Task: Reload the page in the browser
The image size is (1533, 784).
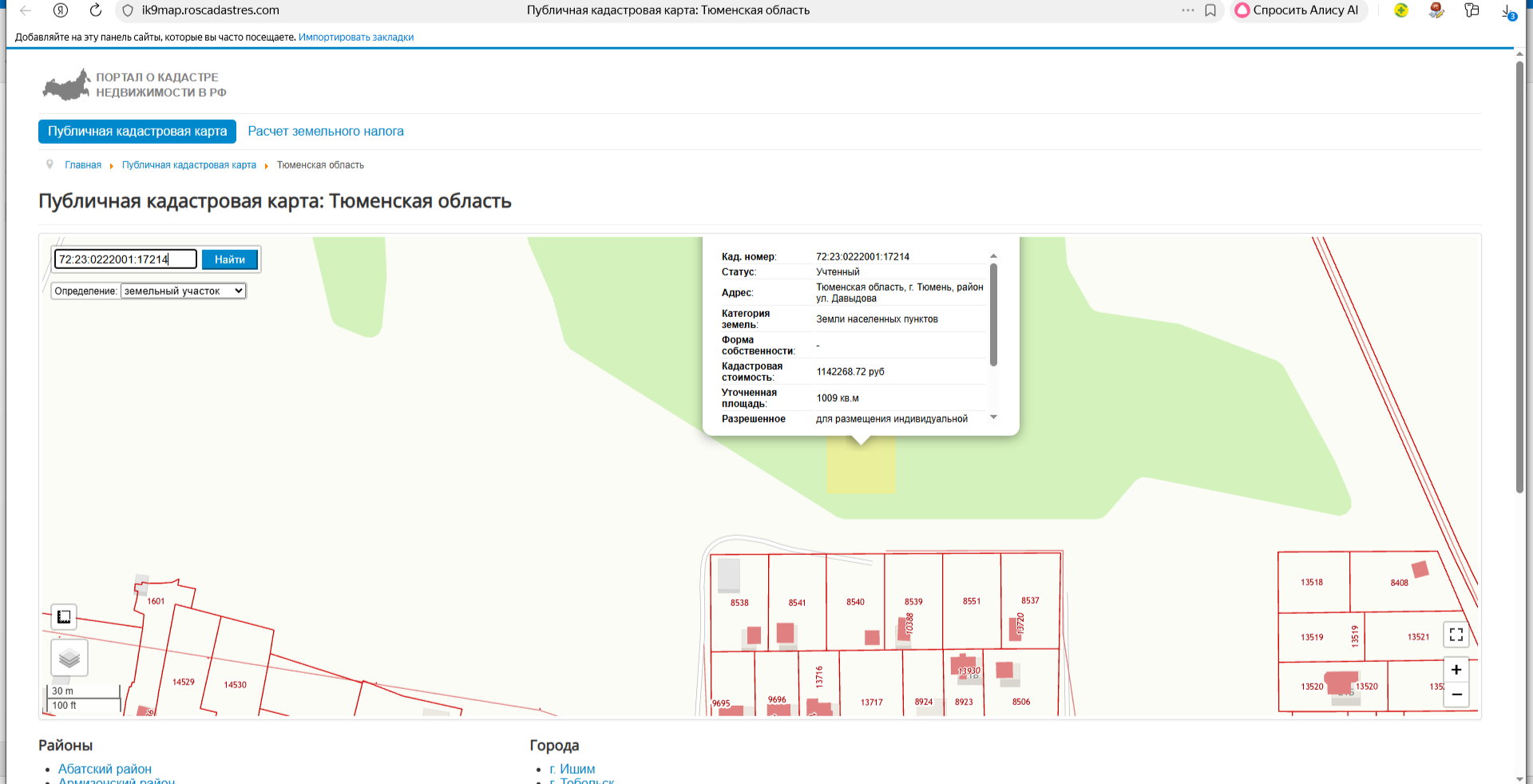Action: [x=96, y=10]
